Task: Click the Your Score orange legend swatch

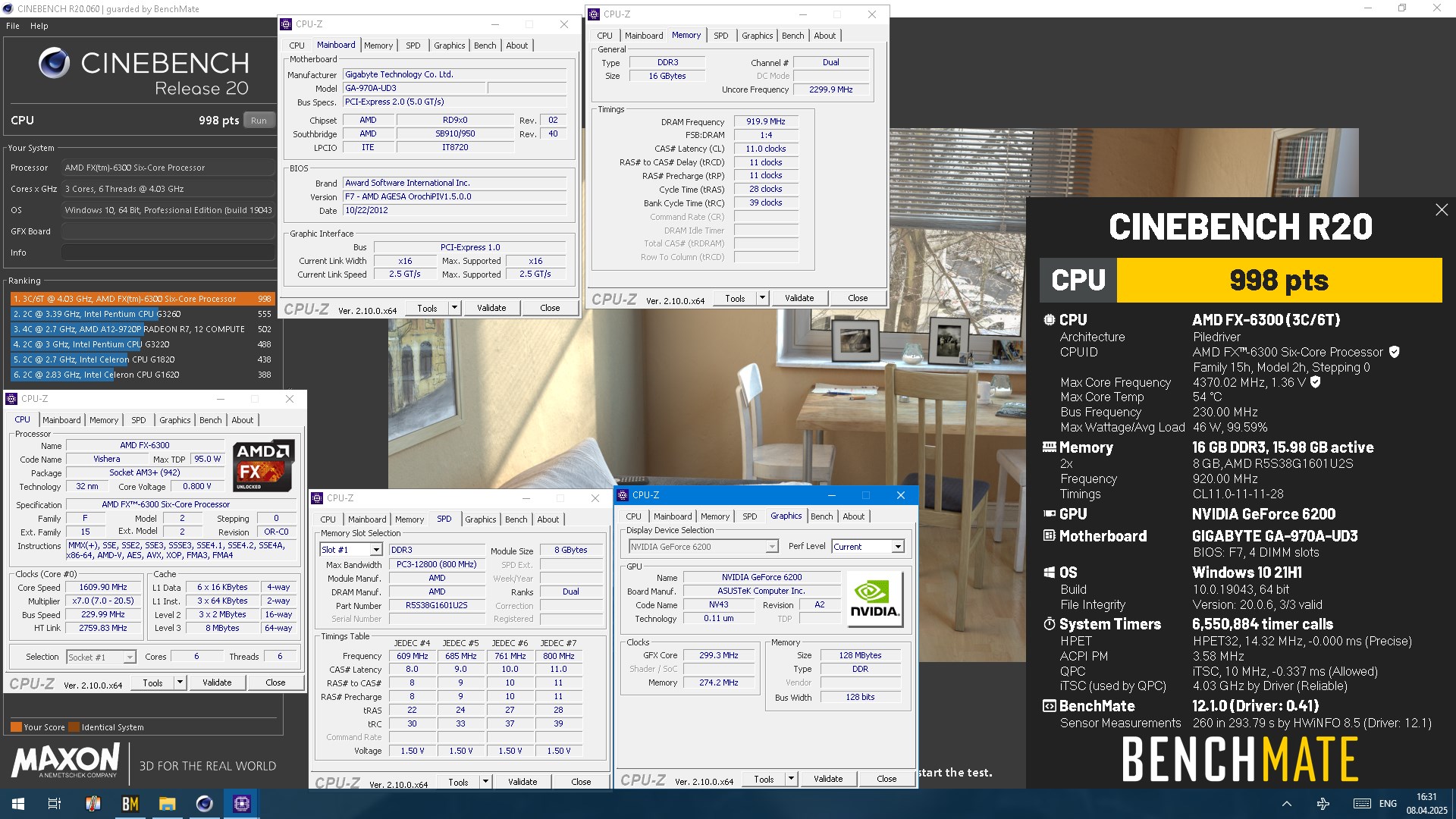Action: coord(16,727)
